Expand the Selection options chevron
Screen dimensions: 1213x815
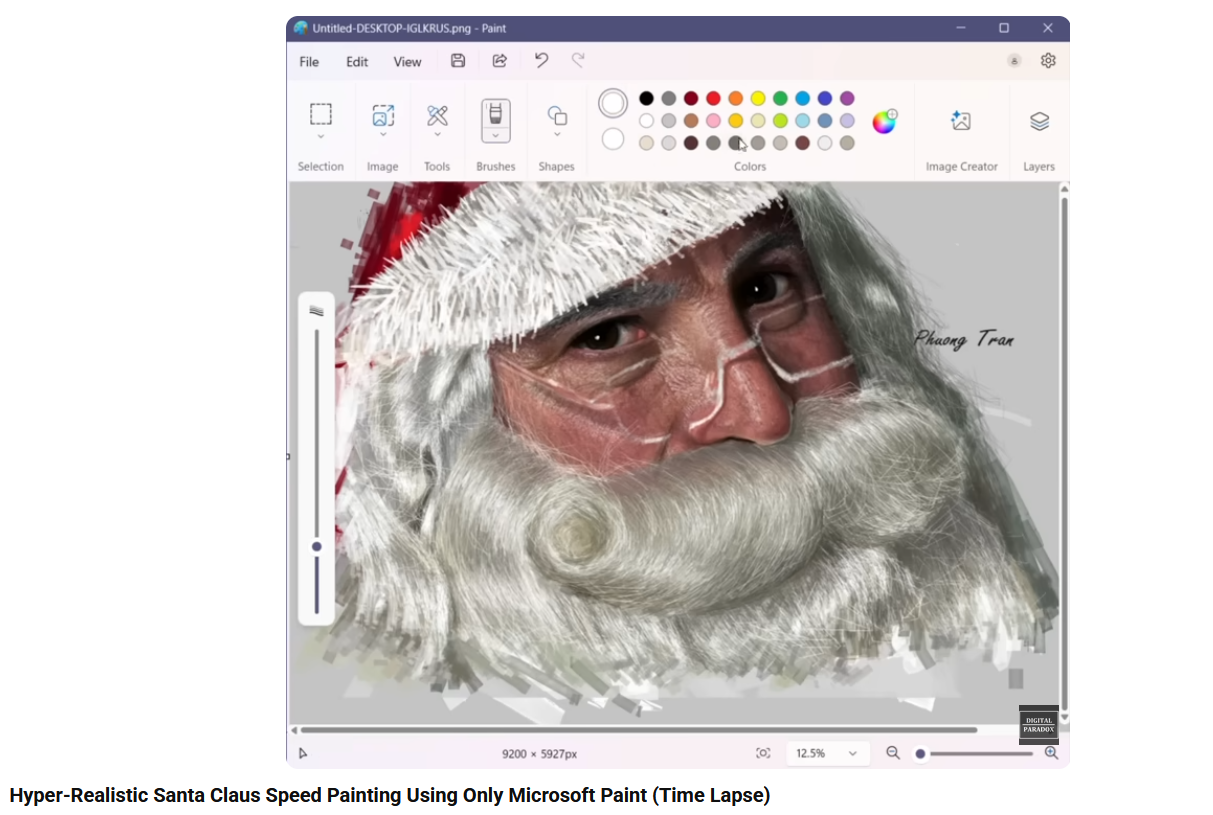320,136
